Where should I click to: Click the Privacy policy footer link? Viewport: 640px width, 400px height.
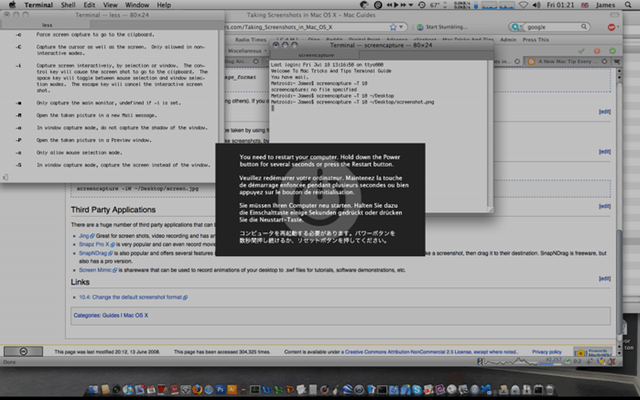(545, 353)
